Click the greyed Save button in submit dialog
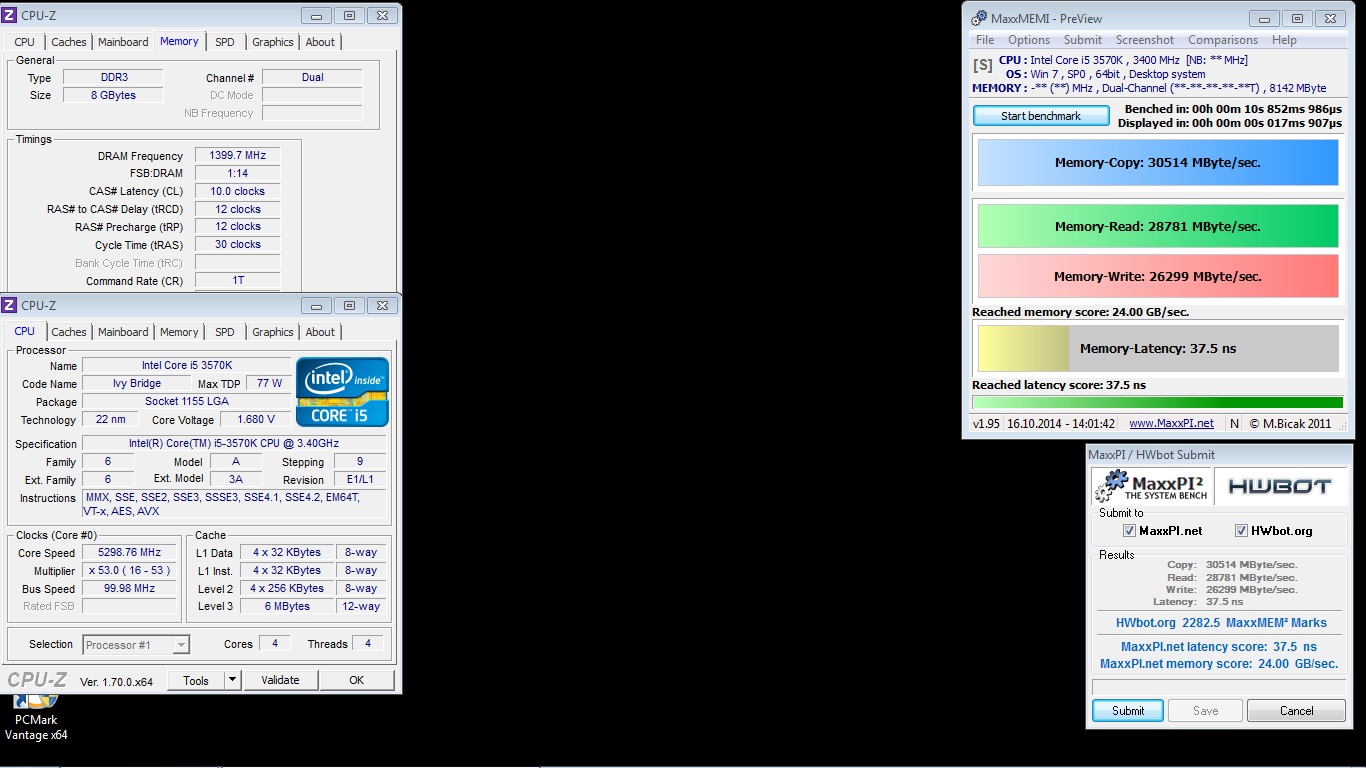Screen dimensions: 1366x768 click(1206, 711)
